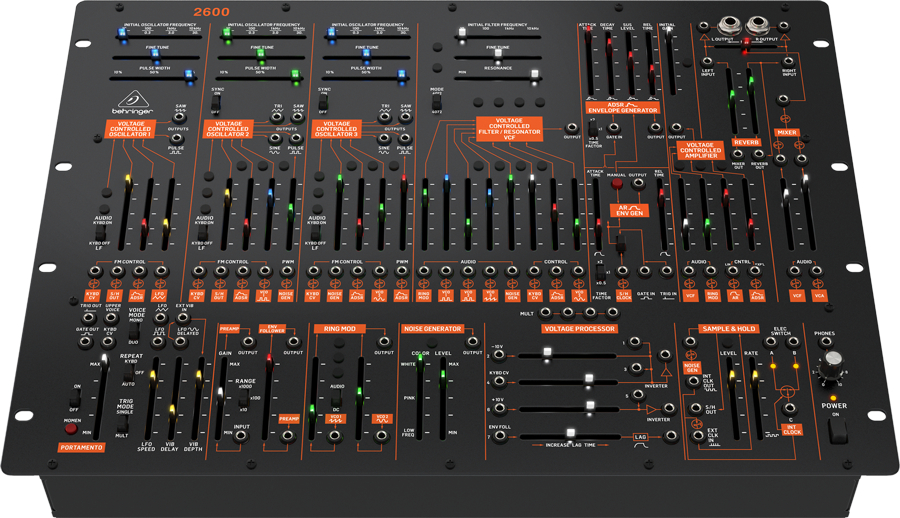900x518 pixels.
Task: Toggle the Ring Mod AUDIO/DC switch
Action: point(337,399)
